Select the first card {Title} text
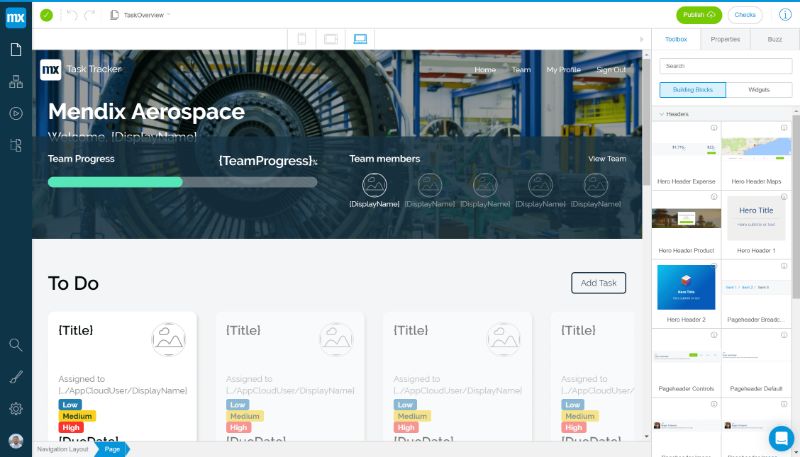The width and height of the screenshot is (800, 457). coord(76,330)
